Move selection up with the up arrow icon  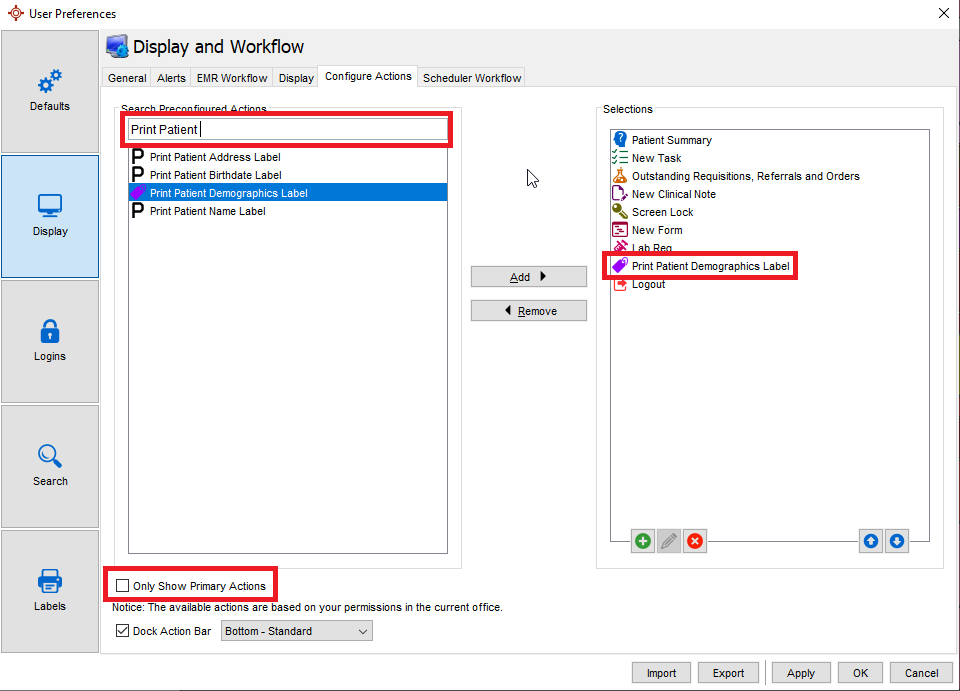click(x=871, y=541)
